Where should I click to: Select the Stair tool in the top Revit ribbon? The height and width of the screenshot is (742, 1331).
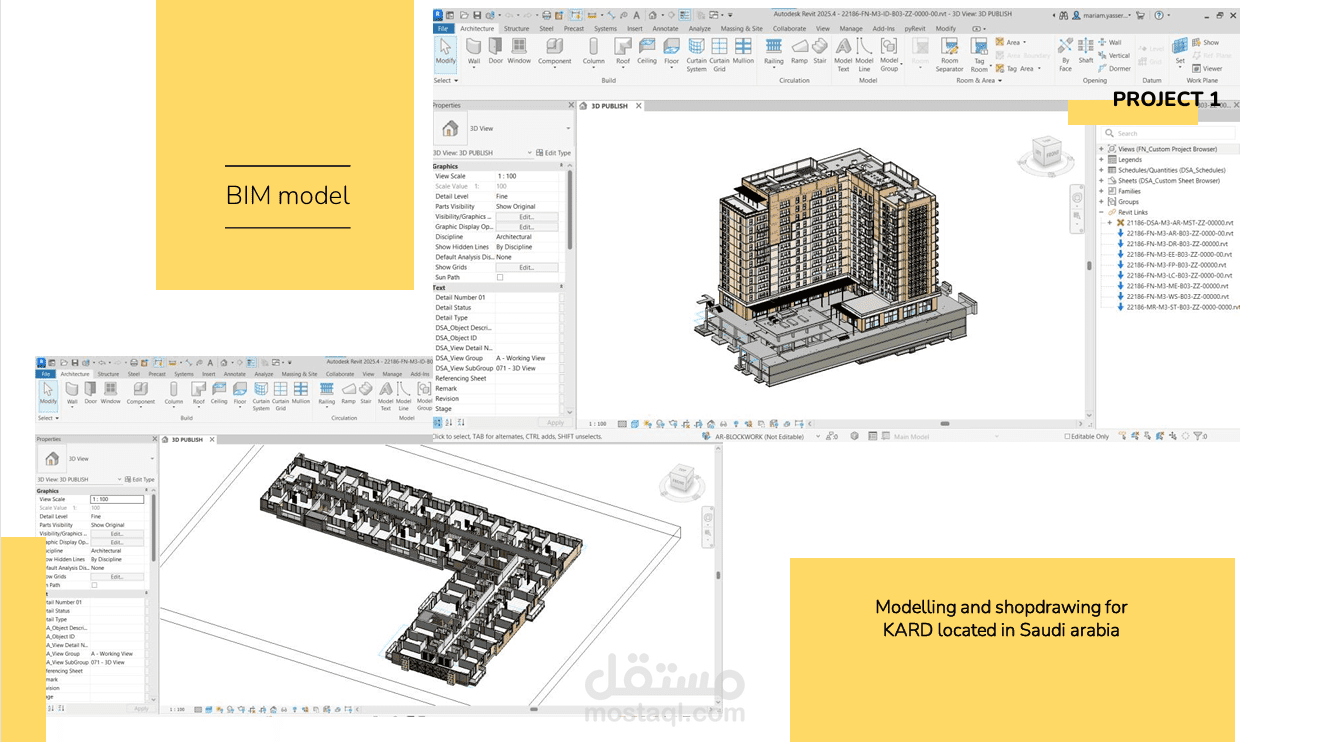click(820, 50)
